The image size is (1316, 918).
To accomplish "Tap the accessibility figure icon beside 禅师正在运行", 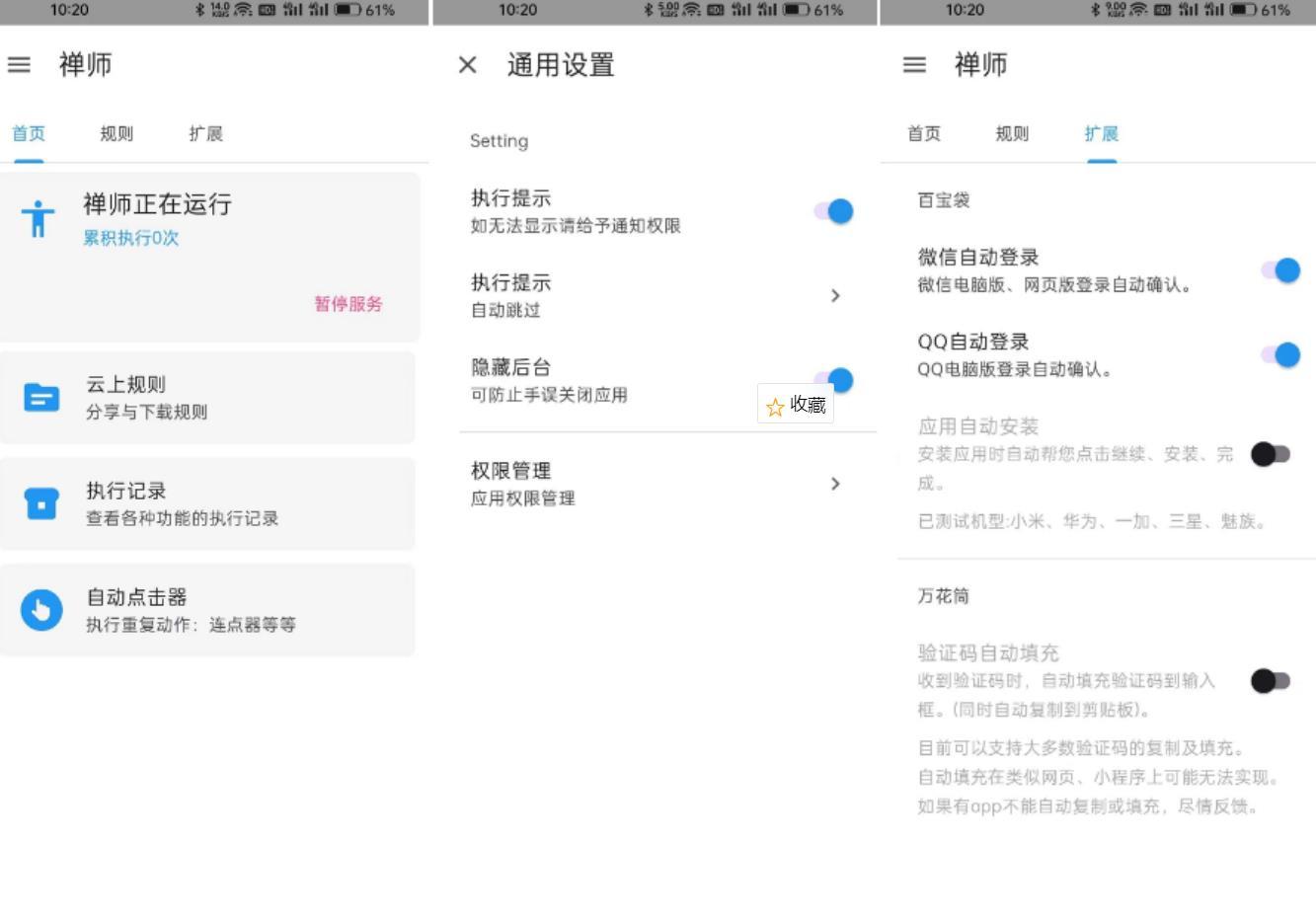I will [38, 218].
